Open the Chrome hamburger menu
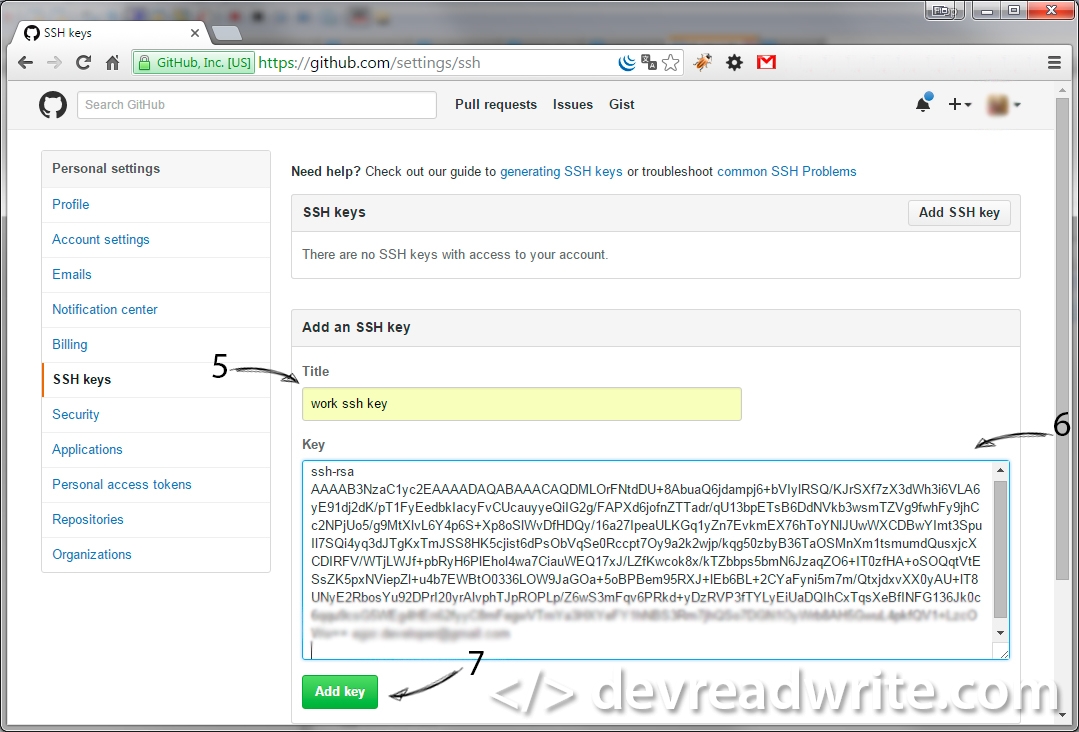1079x732 pixels. pos(1054,63)
